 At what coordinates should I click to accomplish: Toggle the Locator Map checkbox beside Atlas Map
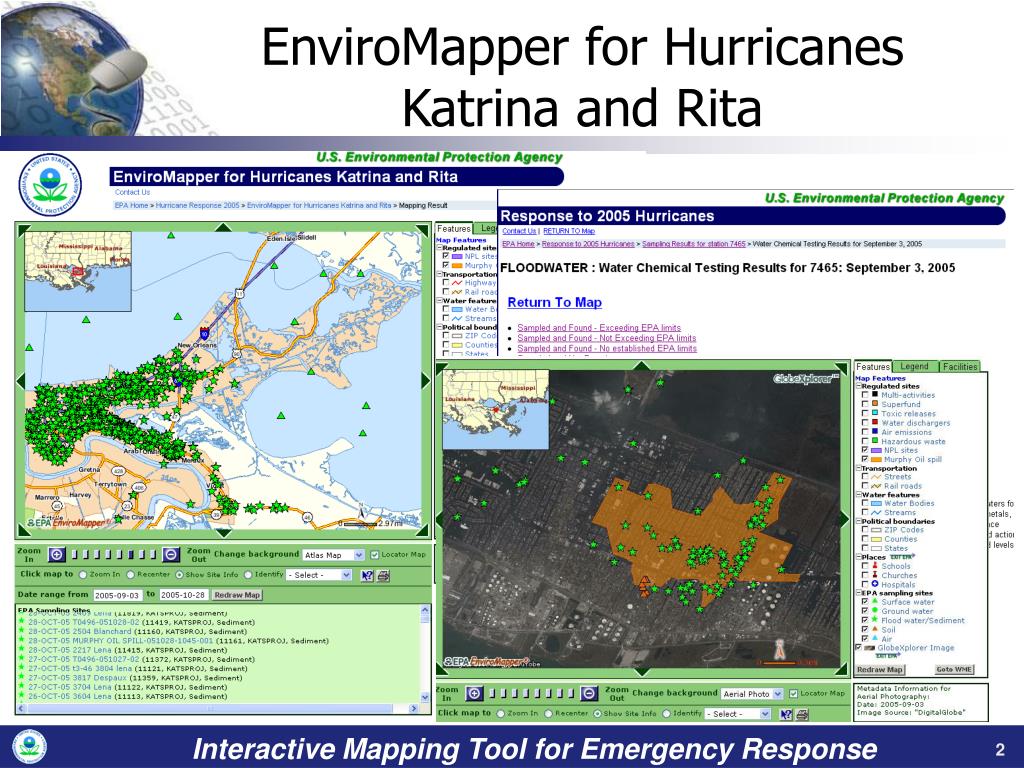point(375,554)
